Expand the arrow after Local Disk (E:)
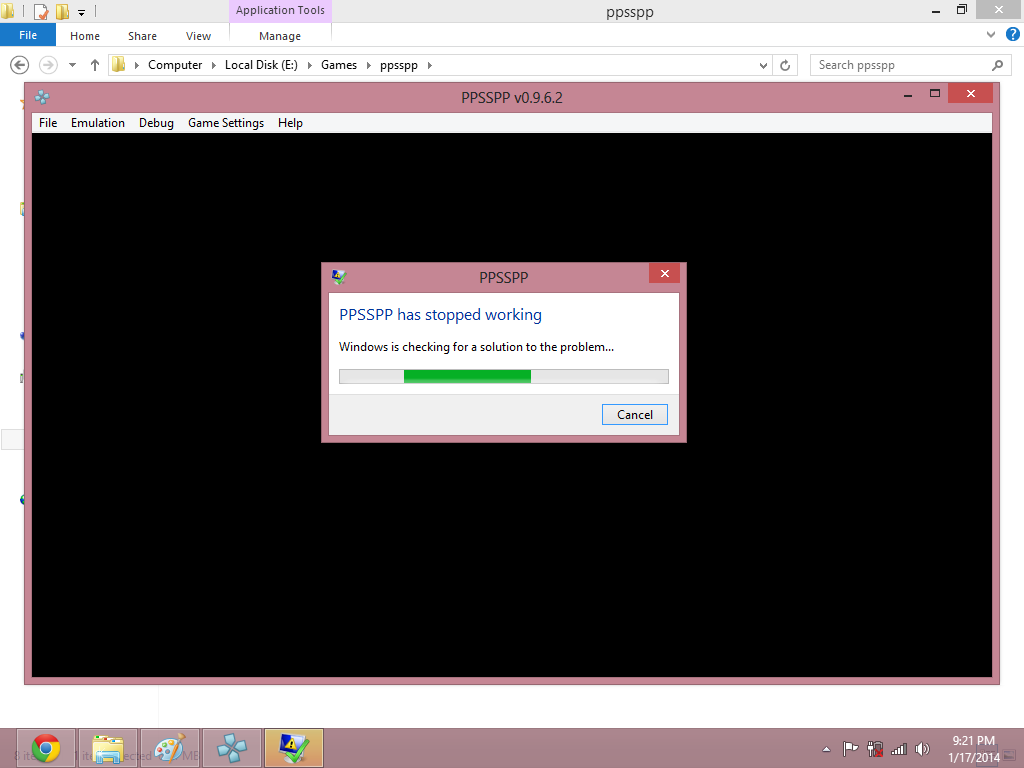1024x768 pixels. [310, 65]
